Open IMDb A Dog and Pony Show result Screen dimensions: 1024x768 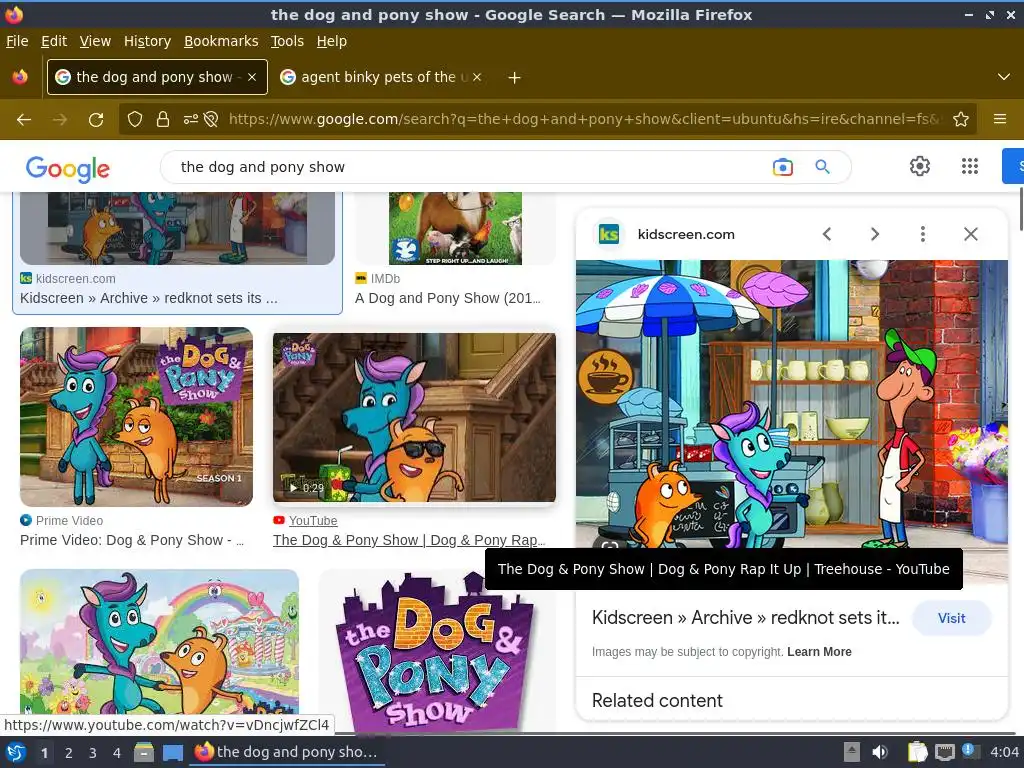[447, 298]
